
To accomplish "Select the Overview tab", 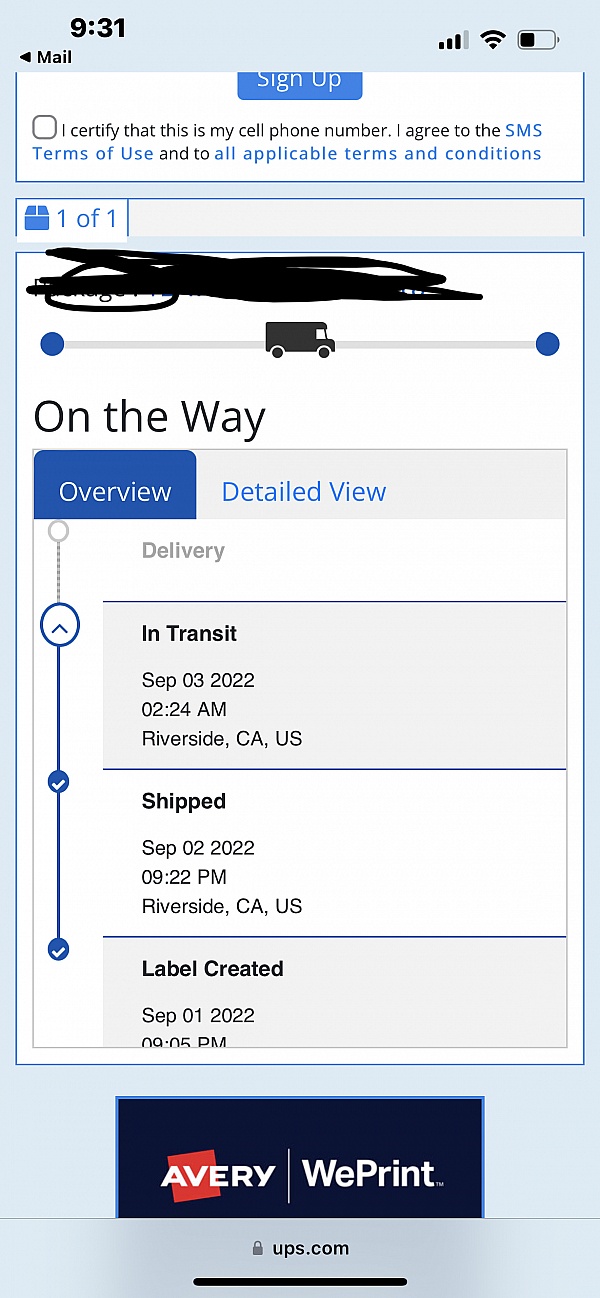I will pyautogui.click(x=115, y=492).
